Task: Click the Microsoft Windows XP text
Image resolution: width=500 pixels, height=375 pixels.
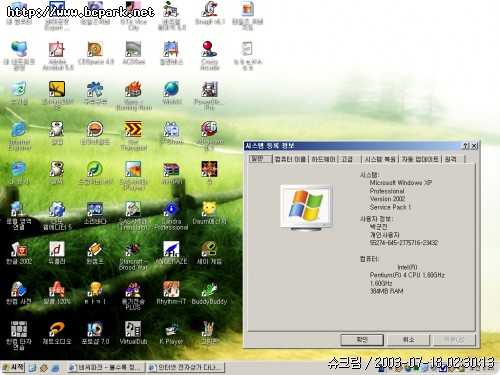Action: pos(401,183)
